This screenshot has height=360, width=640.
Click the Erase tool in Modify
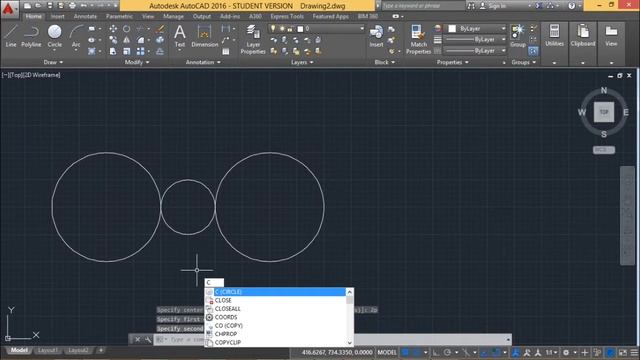coord(160,29)
